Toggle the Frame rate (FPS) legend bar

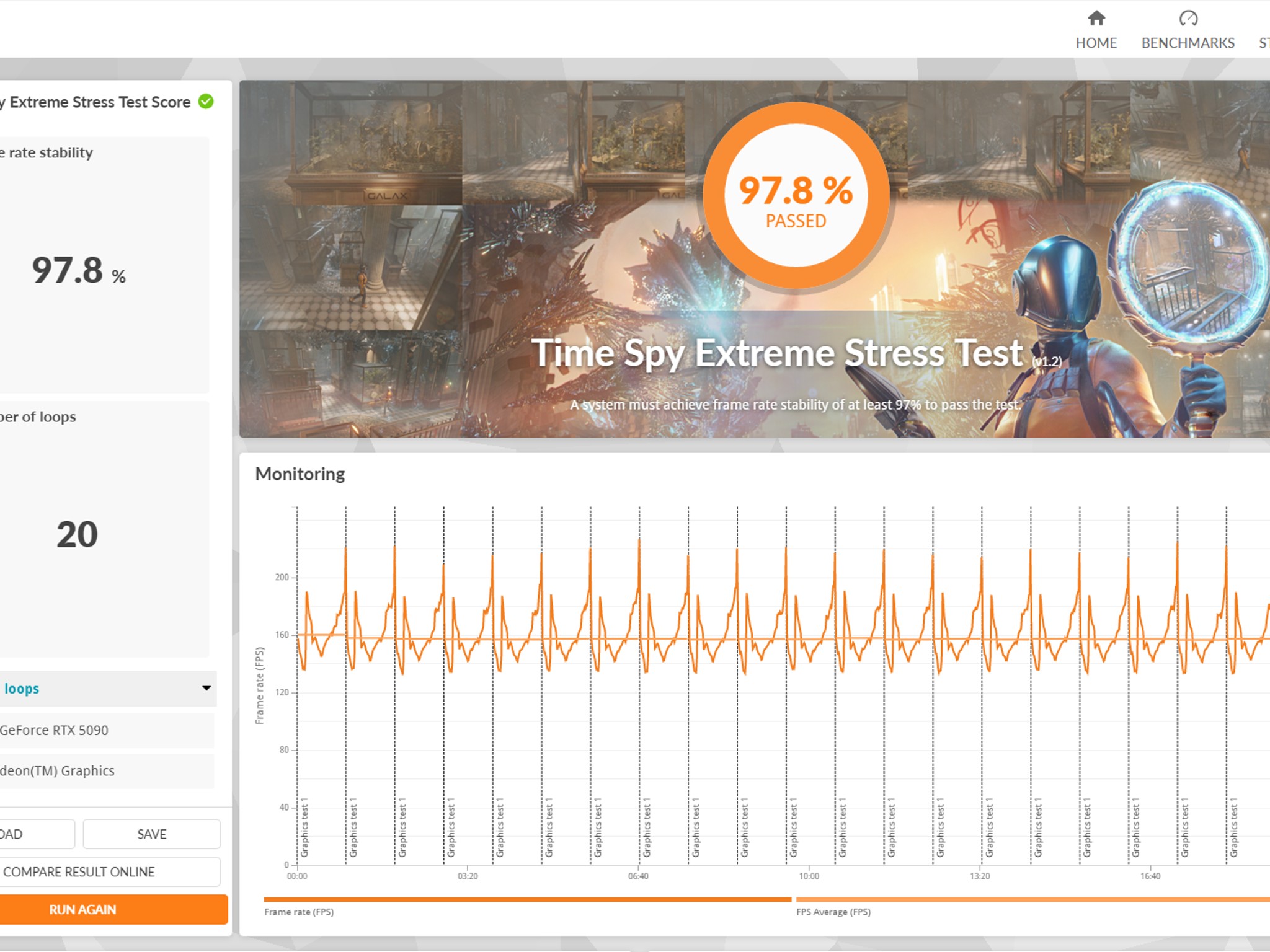point(528,899)
